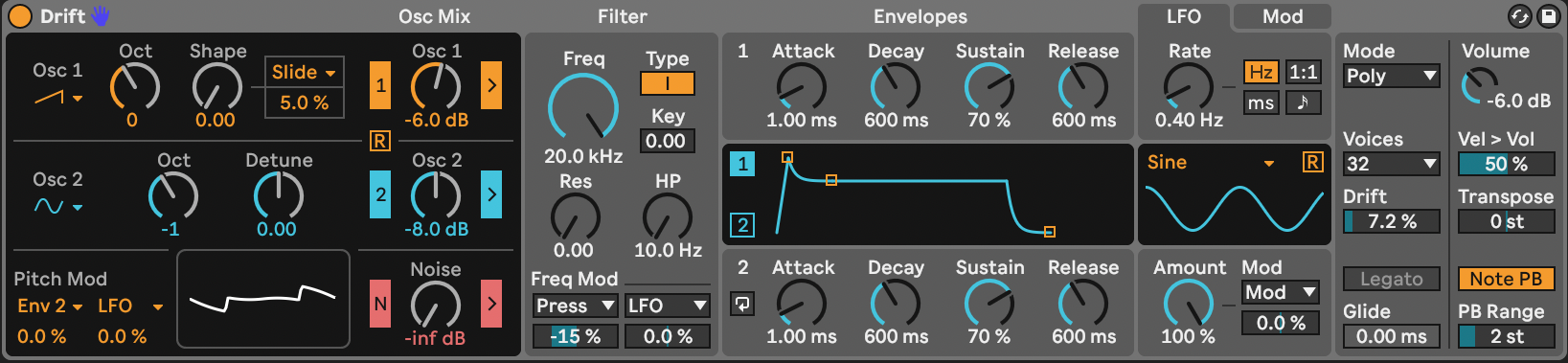This screenshot has width=1568, height=363.
Task: Click the Osc 2 mix level knob
Action: pos(436,196)
